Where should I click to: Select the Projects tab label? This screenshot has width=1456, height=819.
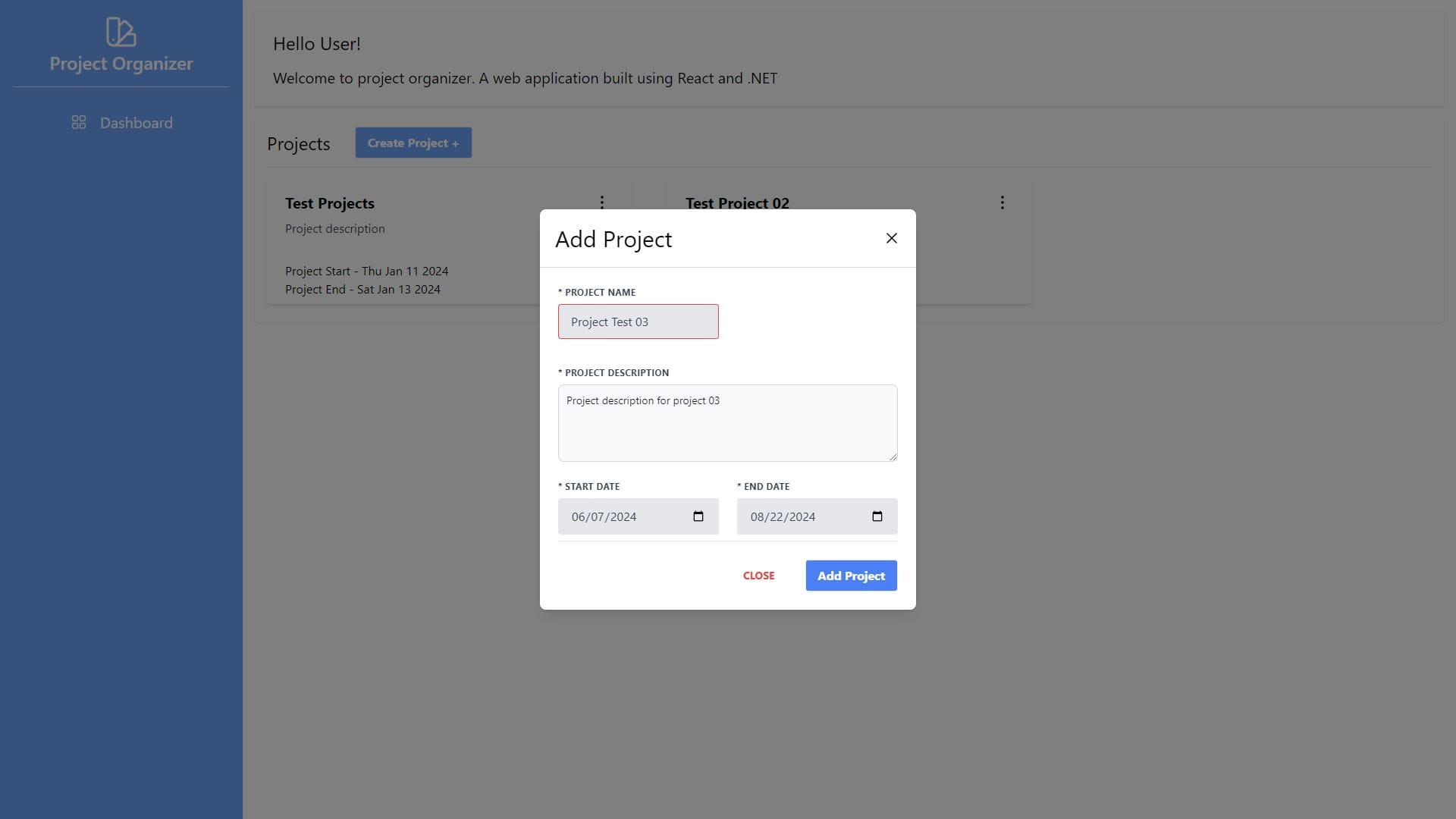(x=298, y=143)
